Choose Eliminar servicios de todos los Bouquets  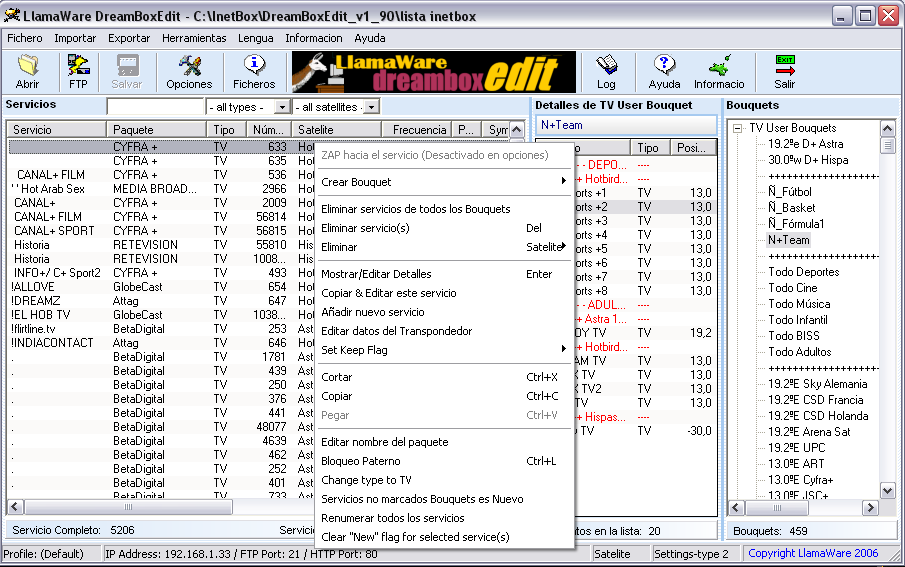[x=445, y=209]
